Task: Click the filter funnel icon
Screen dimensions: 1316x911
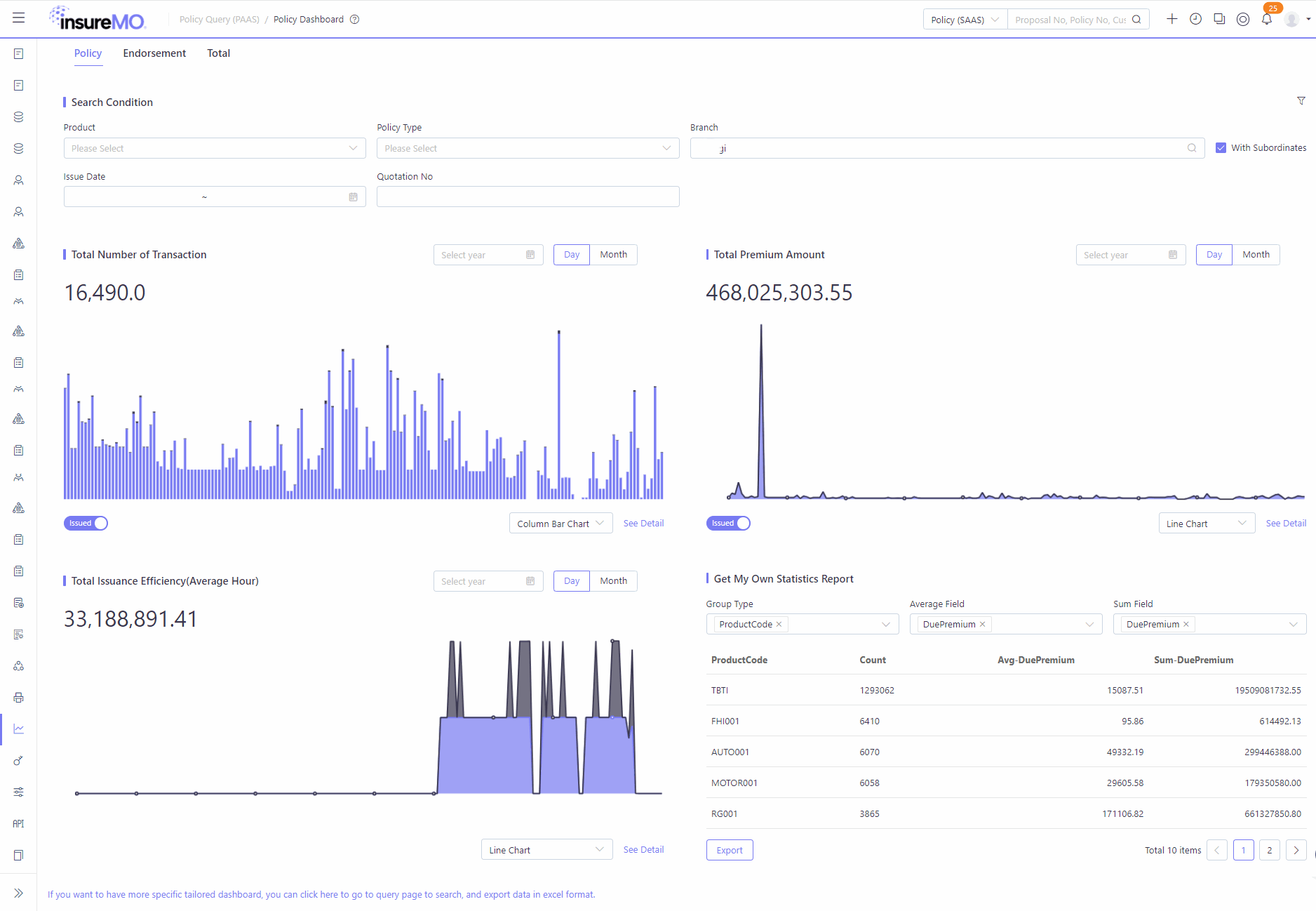Action: point(1301,101)
